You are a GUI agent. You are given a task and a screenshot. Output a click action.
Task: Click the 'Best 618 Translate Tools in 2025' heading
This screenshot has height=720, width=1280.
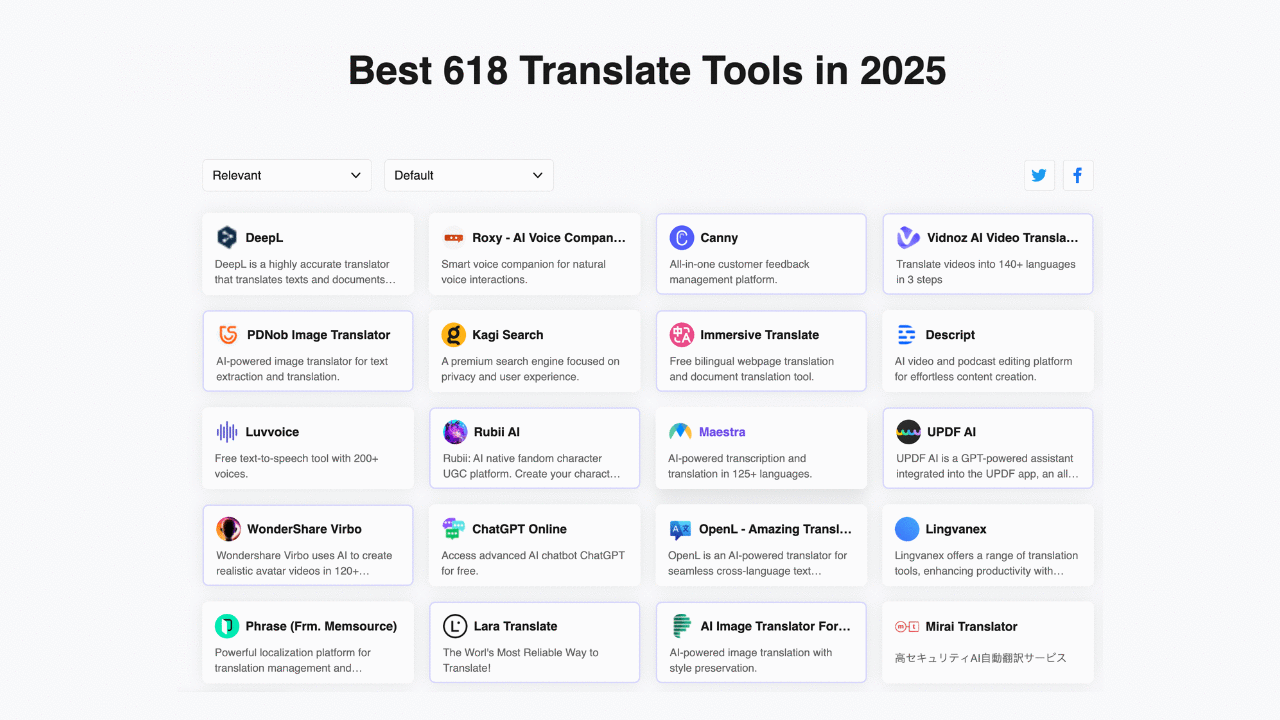pos(647,71)
